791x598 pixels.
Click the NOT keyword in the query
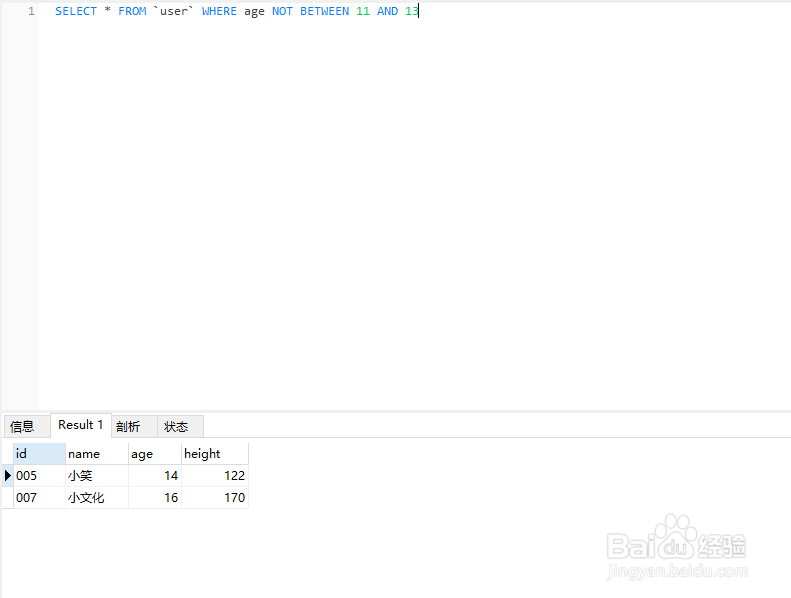click(x=282, y=11)
